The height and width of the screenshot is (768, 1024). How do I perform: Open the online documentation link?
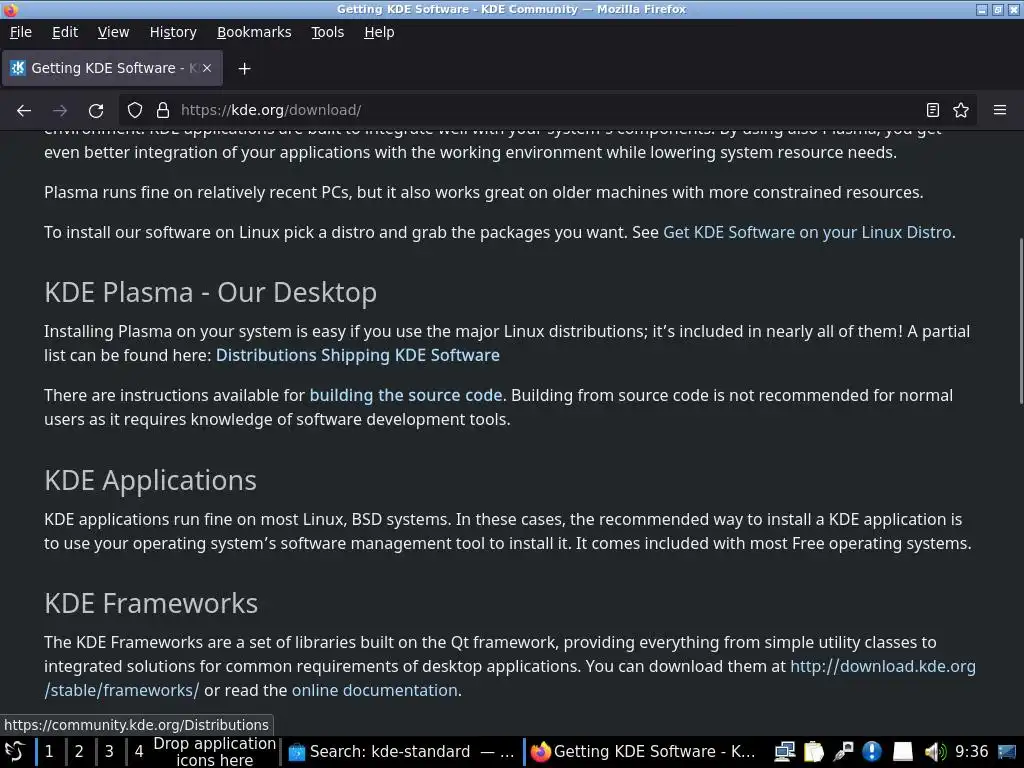tap(375, 690)
